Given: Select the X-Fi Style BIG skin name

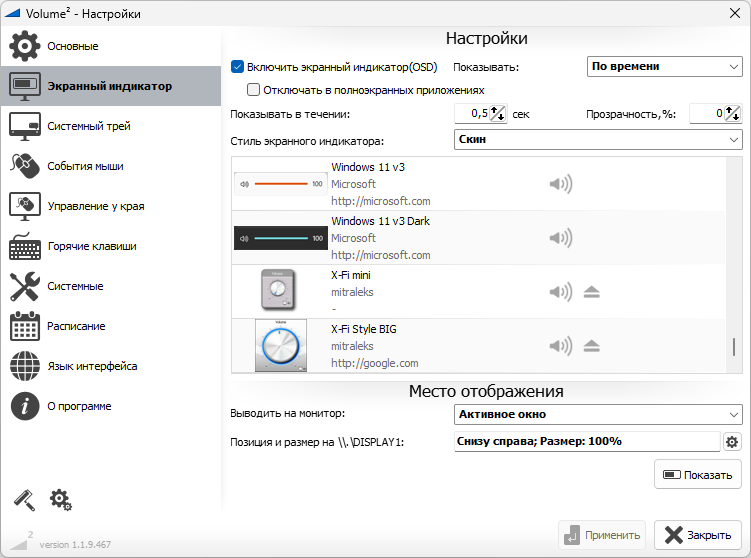Looking at the screenshot, I should point(364,329).
